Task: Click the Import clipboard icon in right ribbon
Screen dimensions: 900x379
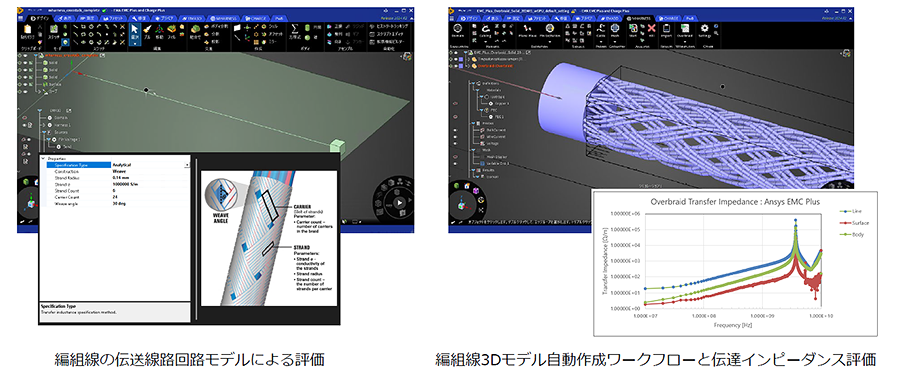Action: pyautogui.click(x=666, y=28)
